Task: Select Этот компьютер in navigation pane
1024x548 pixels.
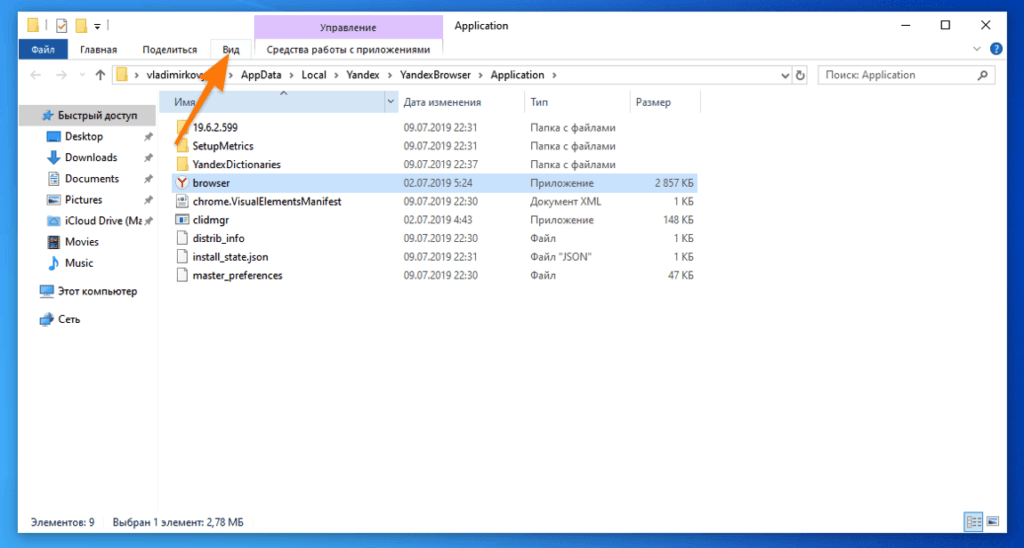Action: [89, 291]
